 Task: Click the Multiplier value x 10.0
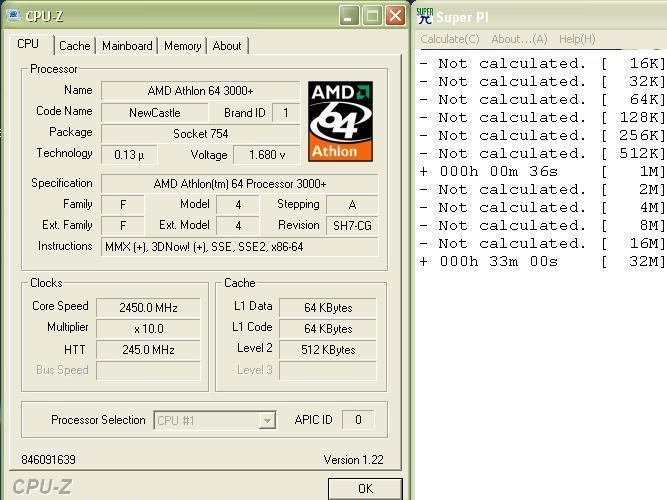[148, 329]
